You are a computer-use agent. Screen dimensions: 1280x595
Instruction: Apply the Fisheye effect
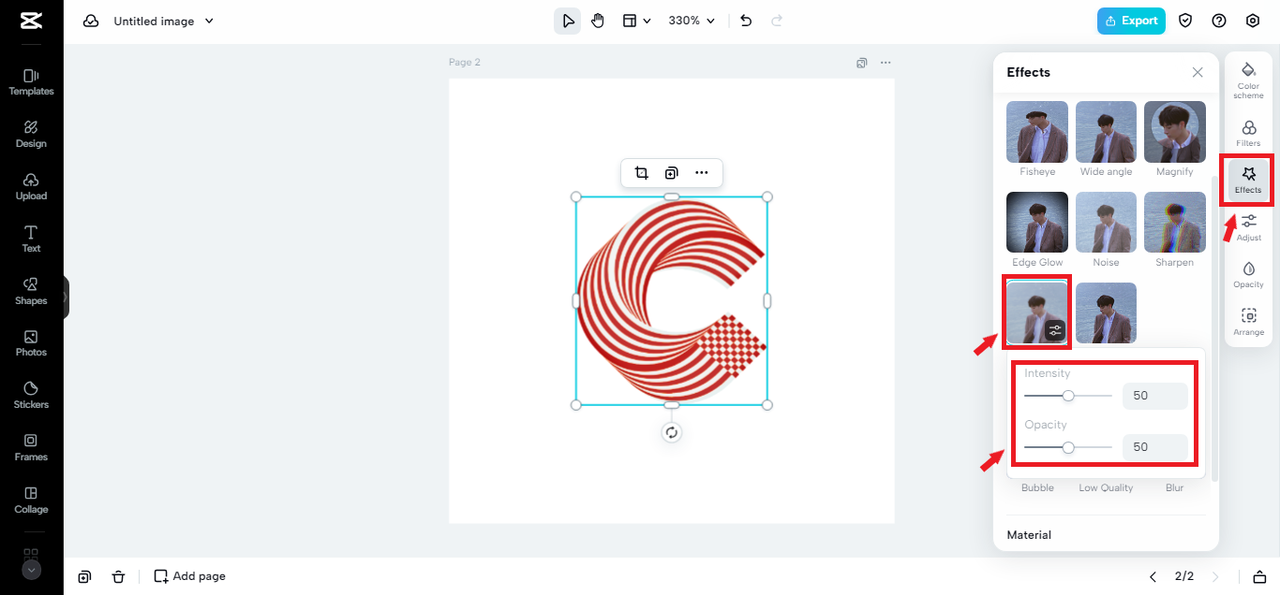tap(1037, 132)
